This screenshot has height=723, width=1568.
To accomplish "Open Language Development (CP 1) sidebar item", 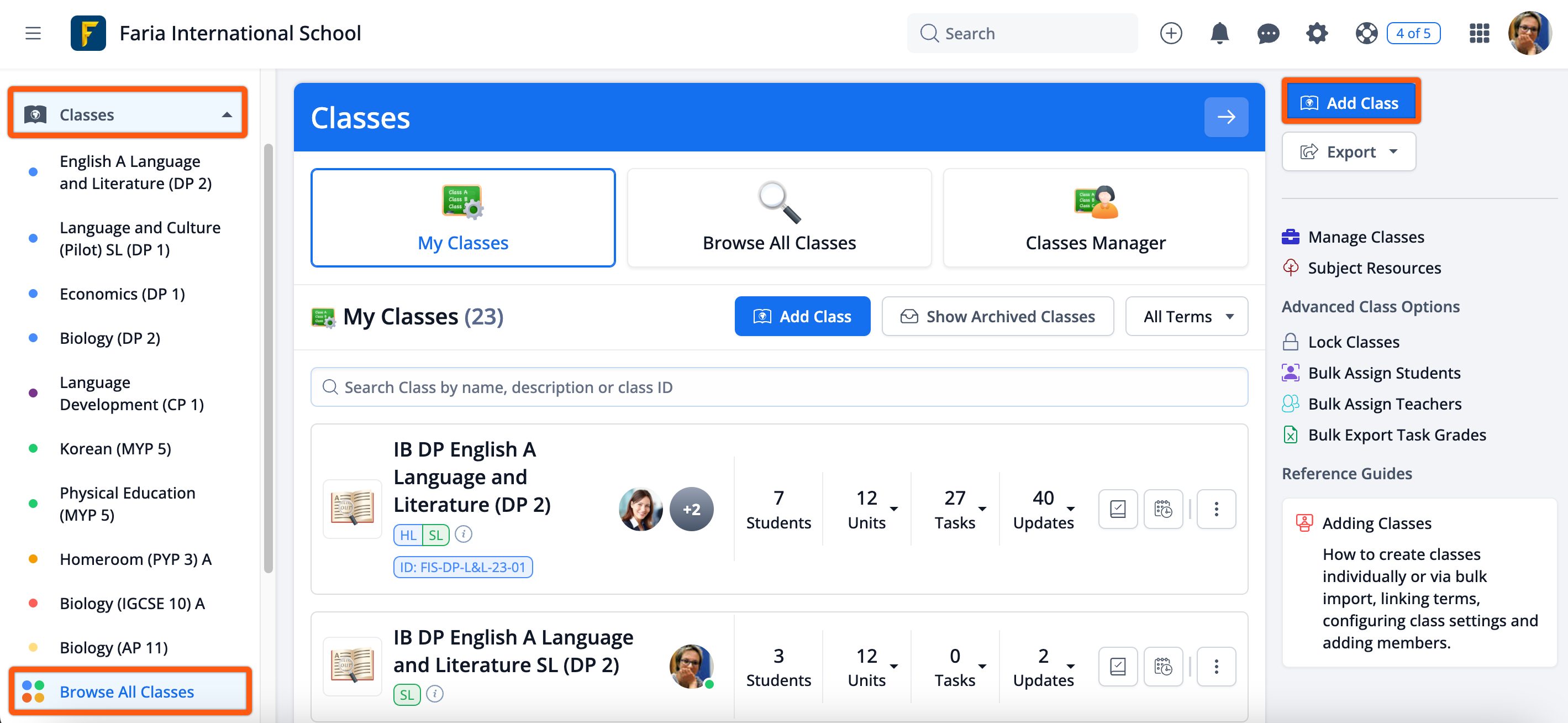I will click(x=131, y=393).
